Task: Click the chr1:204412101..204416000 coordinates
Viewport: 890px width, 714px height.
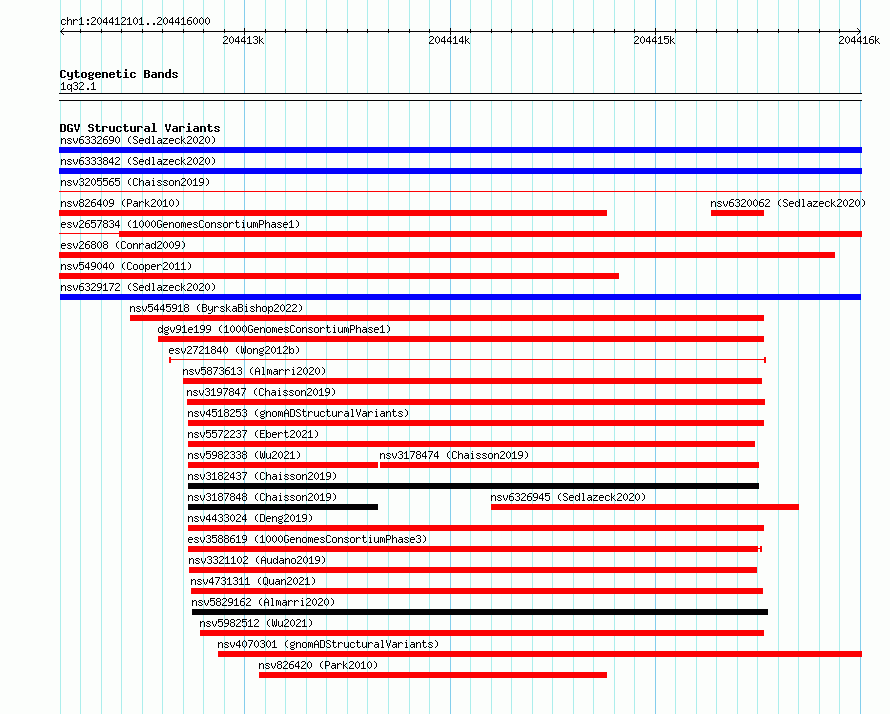Action: (135, 22)
